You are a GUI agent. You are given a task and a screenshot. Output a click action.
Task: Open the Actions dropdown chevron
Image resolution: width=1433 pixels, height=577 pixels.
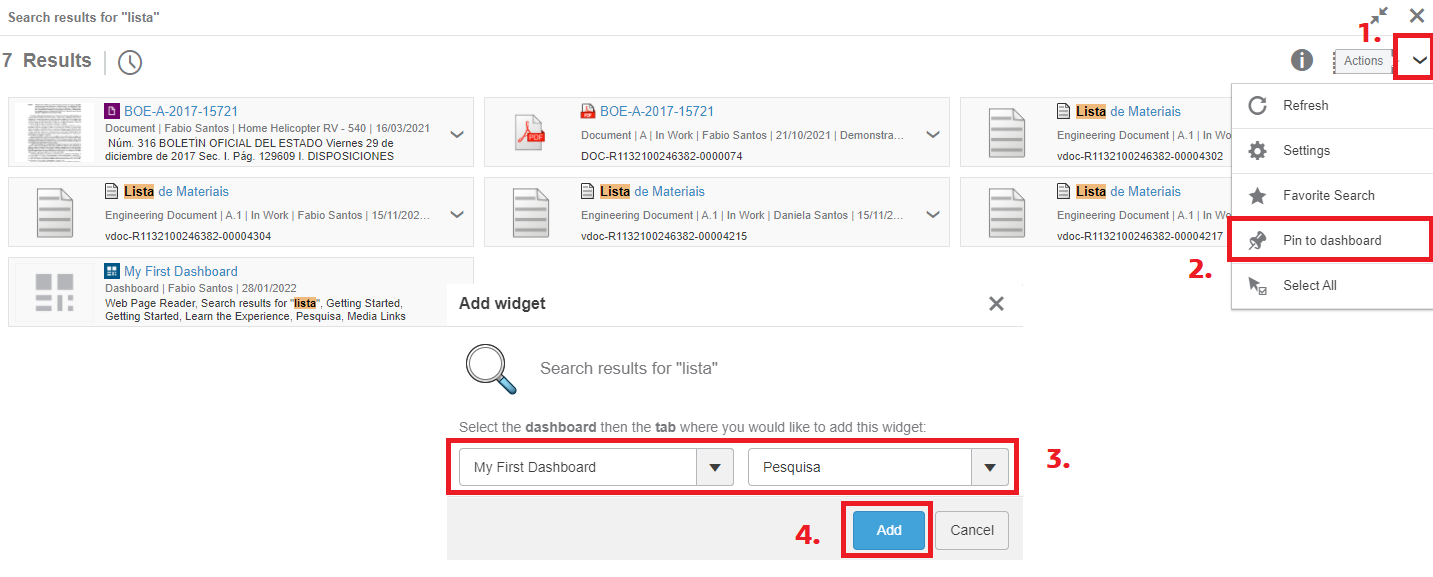1419,61
